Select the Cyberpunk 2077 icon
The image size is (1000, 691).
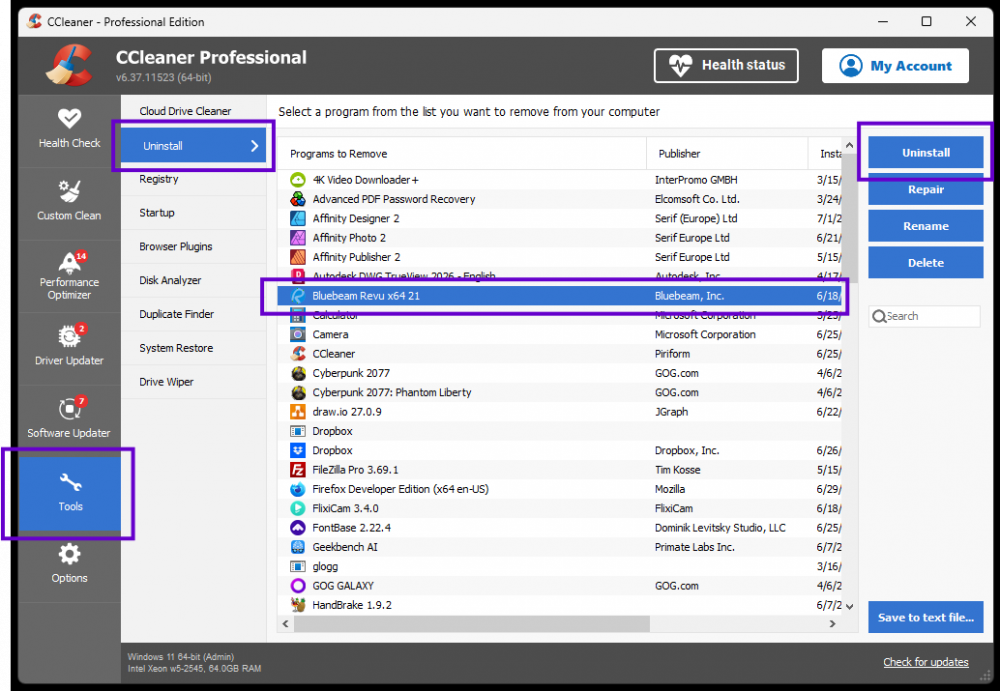298,373
